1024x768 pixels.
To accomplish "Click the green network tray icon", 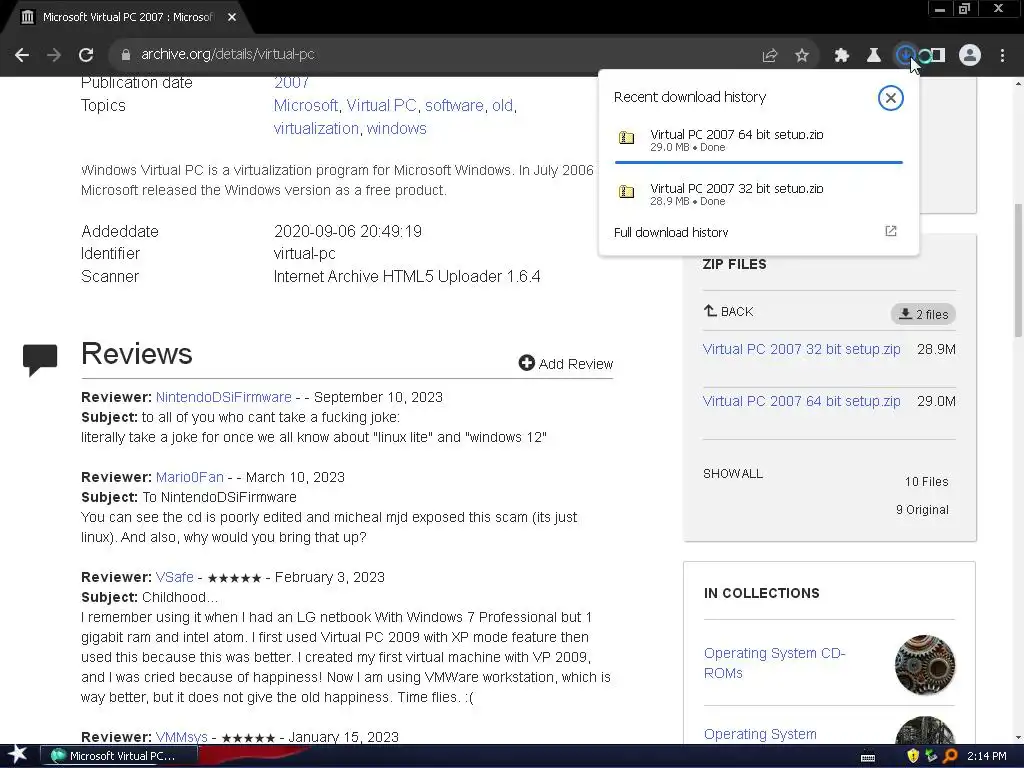I will coord(931,756).
